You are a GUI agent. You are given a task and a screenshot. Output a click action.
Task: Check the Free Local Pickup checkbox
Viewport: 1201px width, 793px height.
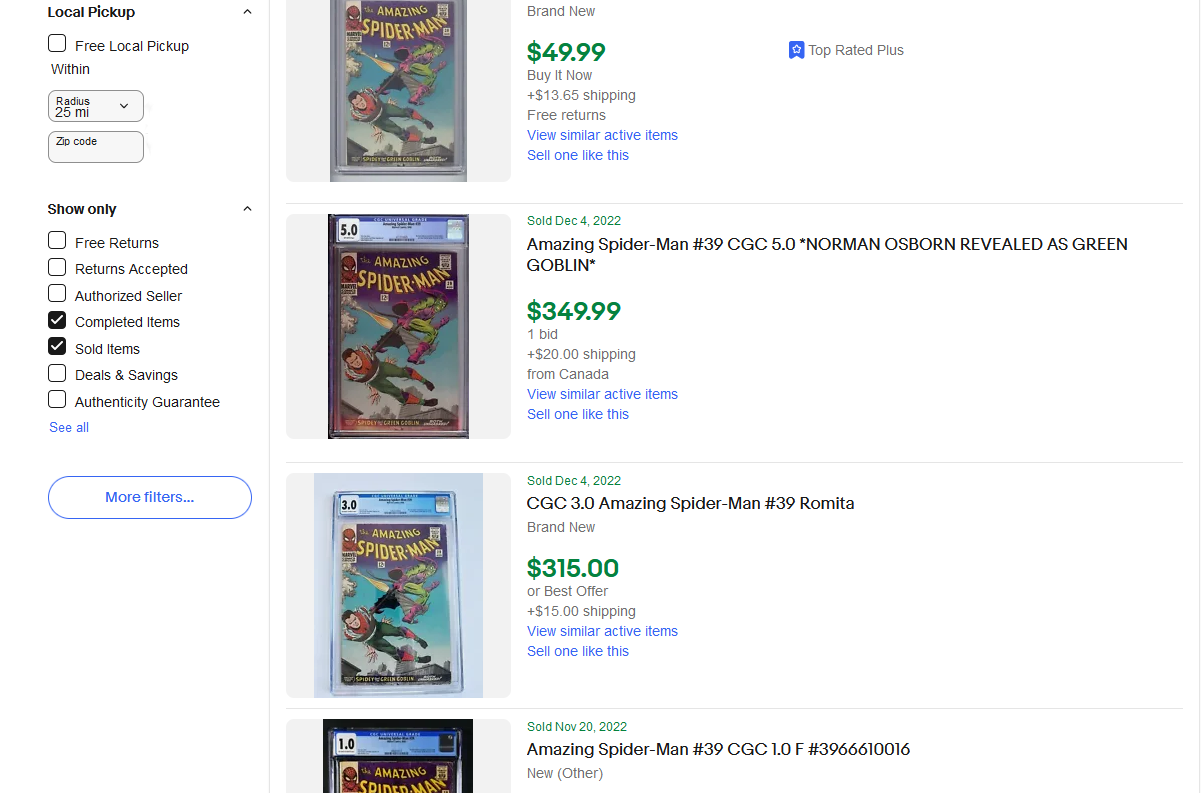(58, 44)
